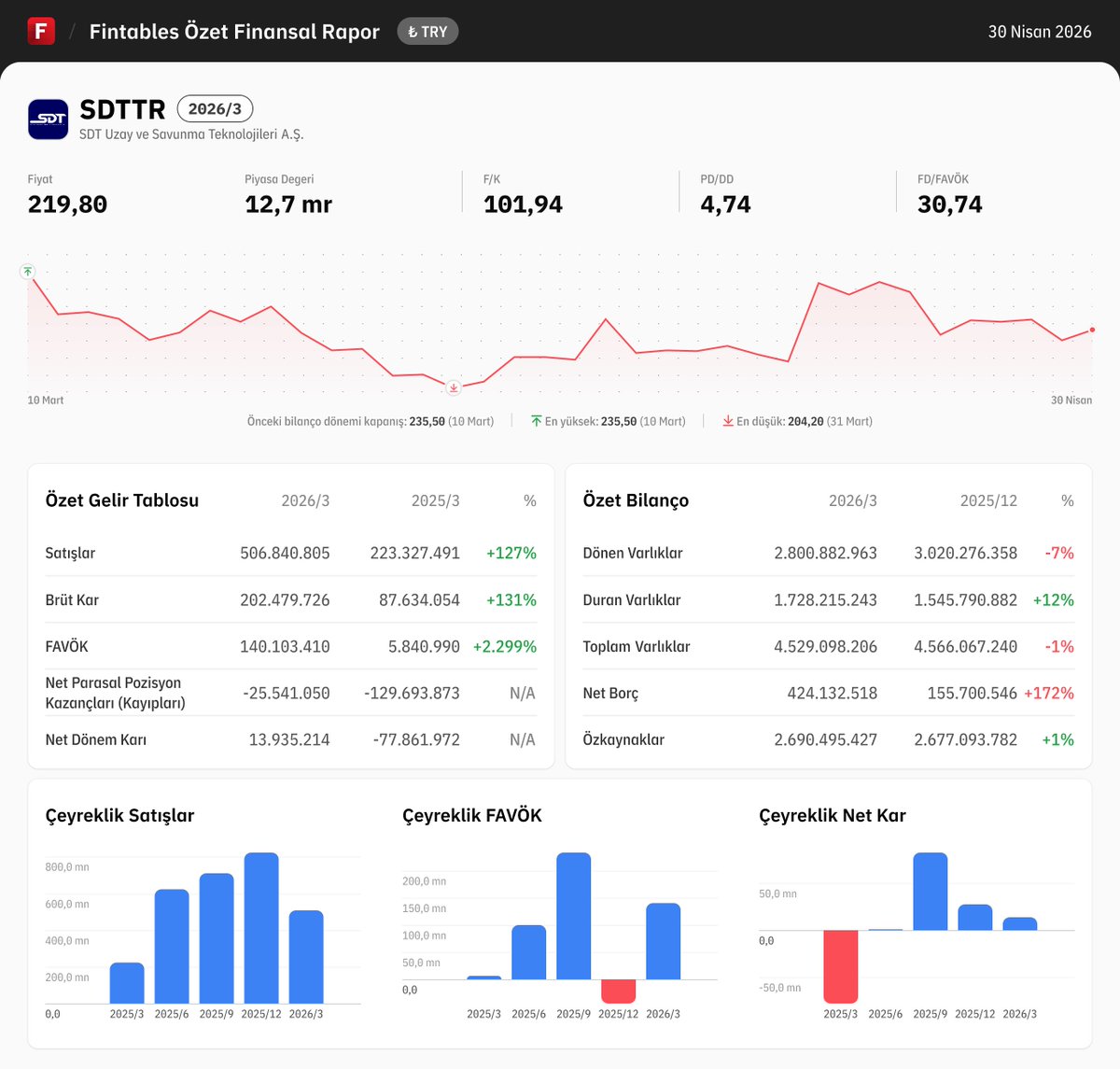The image size is (1120, 1069).
Task: Click the Fiyat value 219,80
Action: tap(67, 204)
